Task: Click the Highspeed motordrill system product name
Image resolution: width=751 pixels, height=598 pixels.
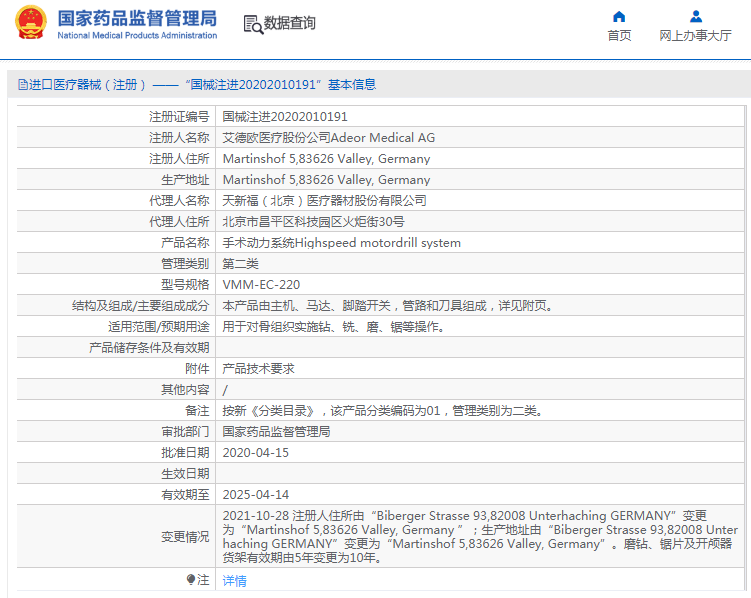Action: click(x=341, y=243)
